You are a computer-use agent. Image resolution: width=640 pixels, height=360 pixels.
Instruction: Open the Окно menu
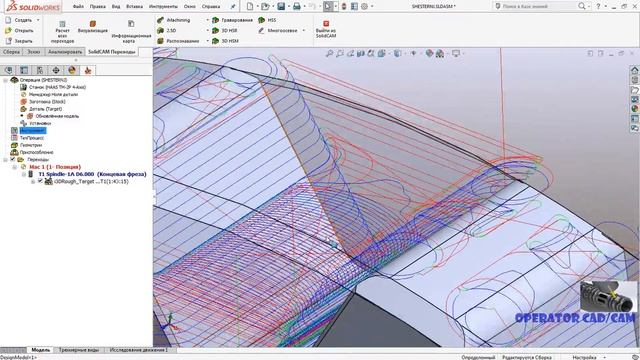(189, 7)
